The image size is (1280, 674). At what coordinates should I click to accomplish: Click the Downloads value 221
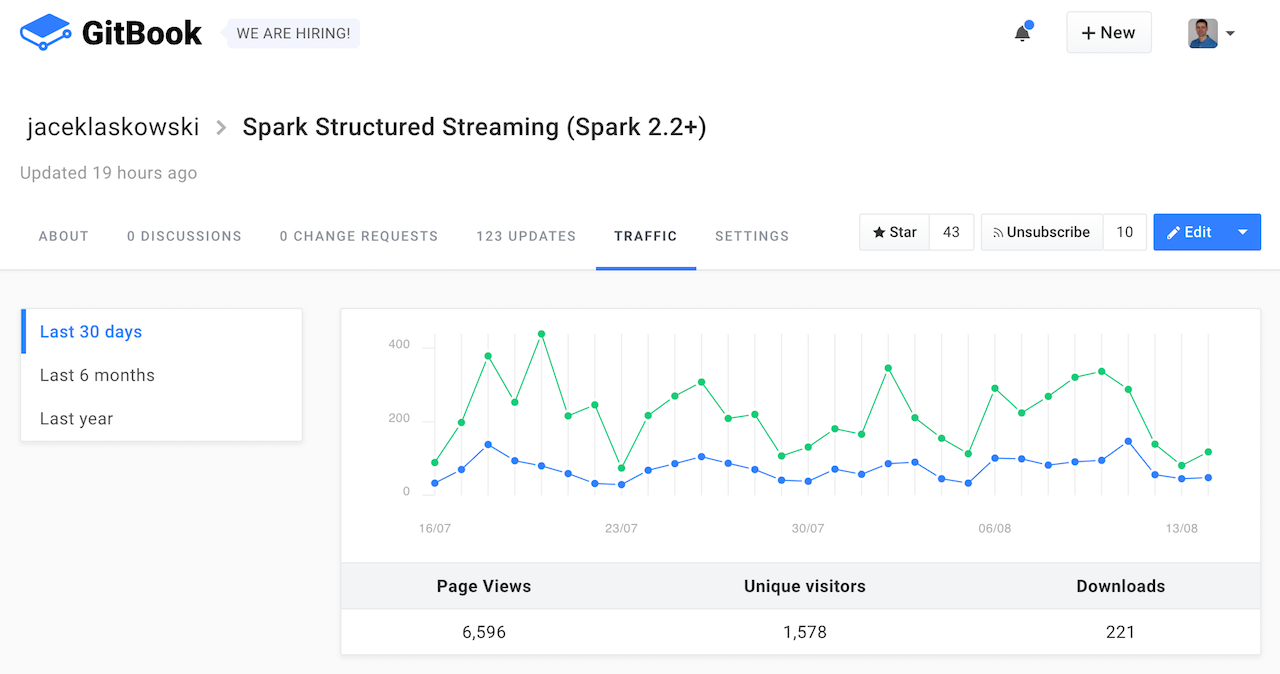coord(1121,632)
